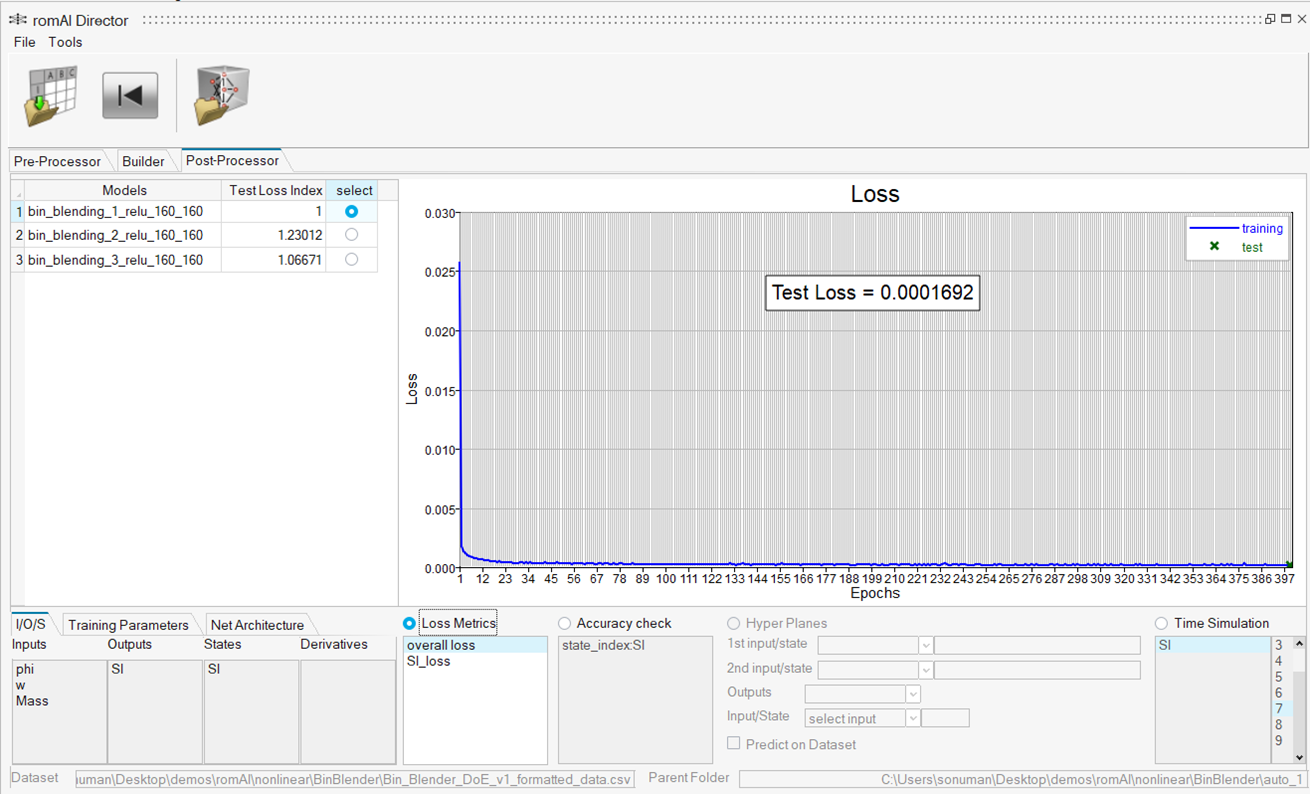Viewport: 1310px width, 794px height.
Task: Select model bin_blending_3_relu_160_160 radio button
Action: (x=351, y=260)
